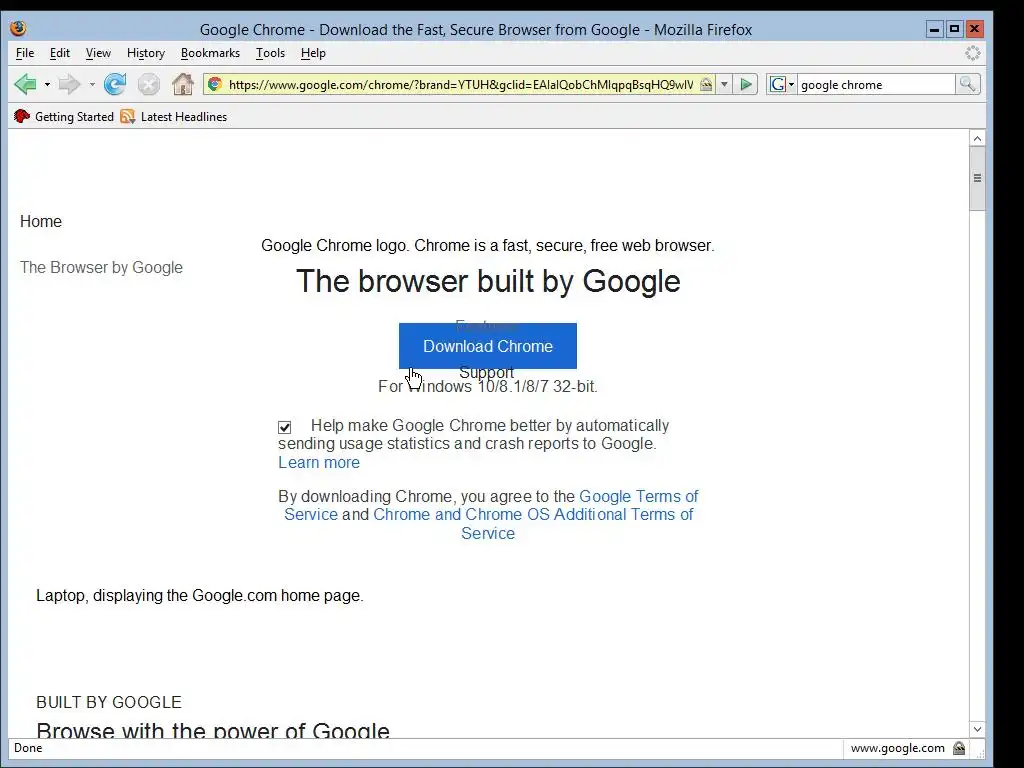Click the Done status bar text
This screenshot has height=768, width=1024.
[x=28, y=748]
